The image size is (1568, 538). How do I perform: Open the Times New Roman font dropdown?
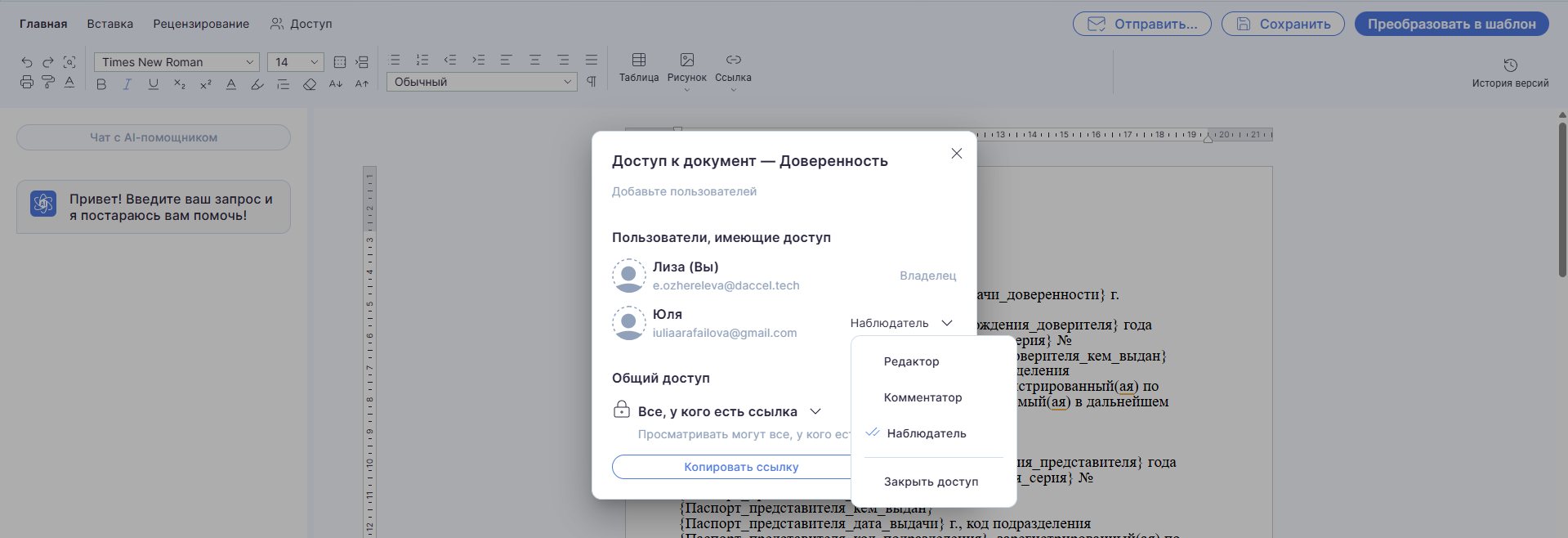[176, 62]
